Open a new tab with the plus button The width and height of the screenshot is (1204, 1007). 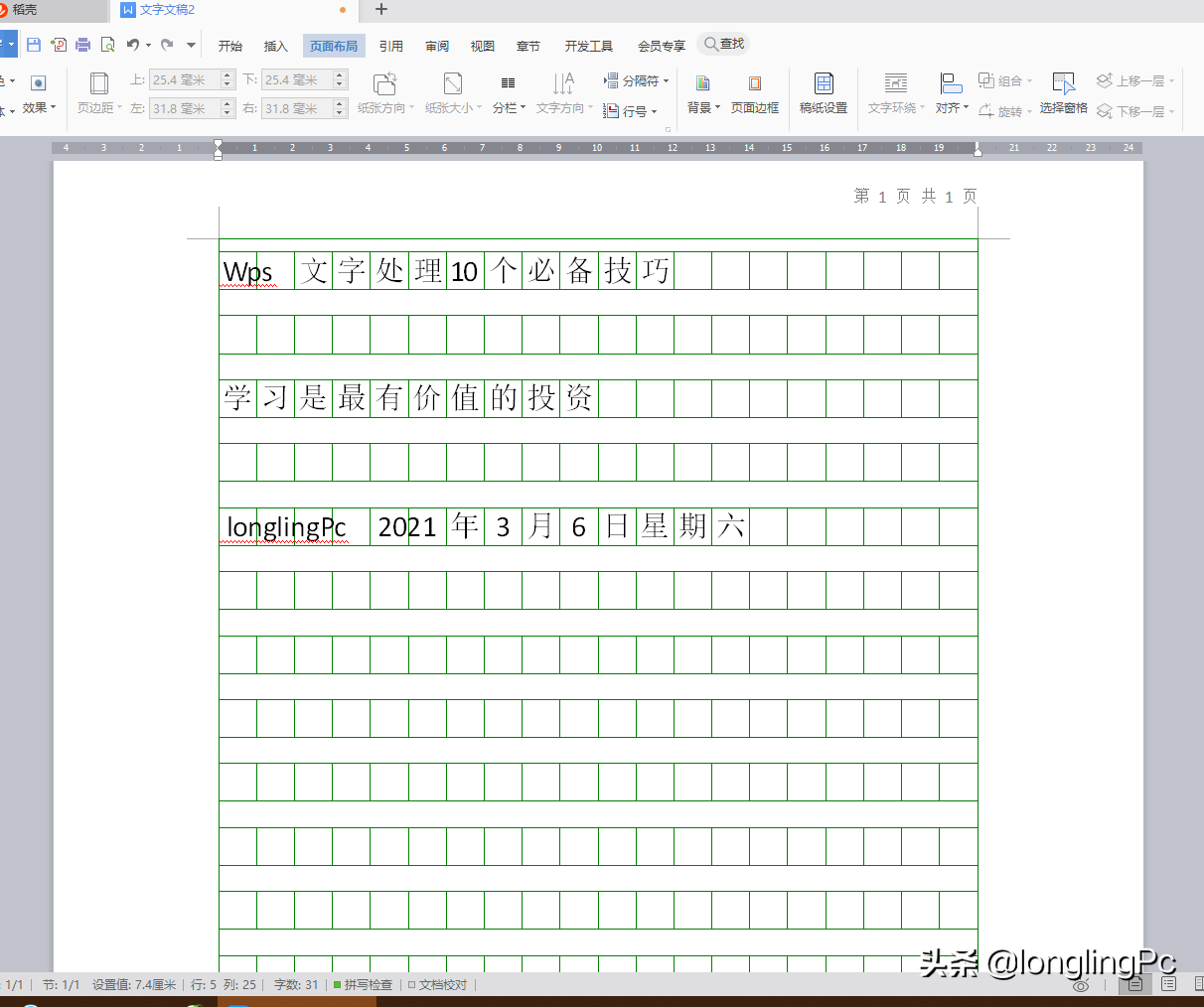[x=381, y=10]
